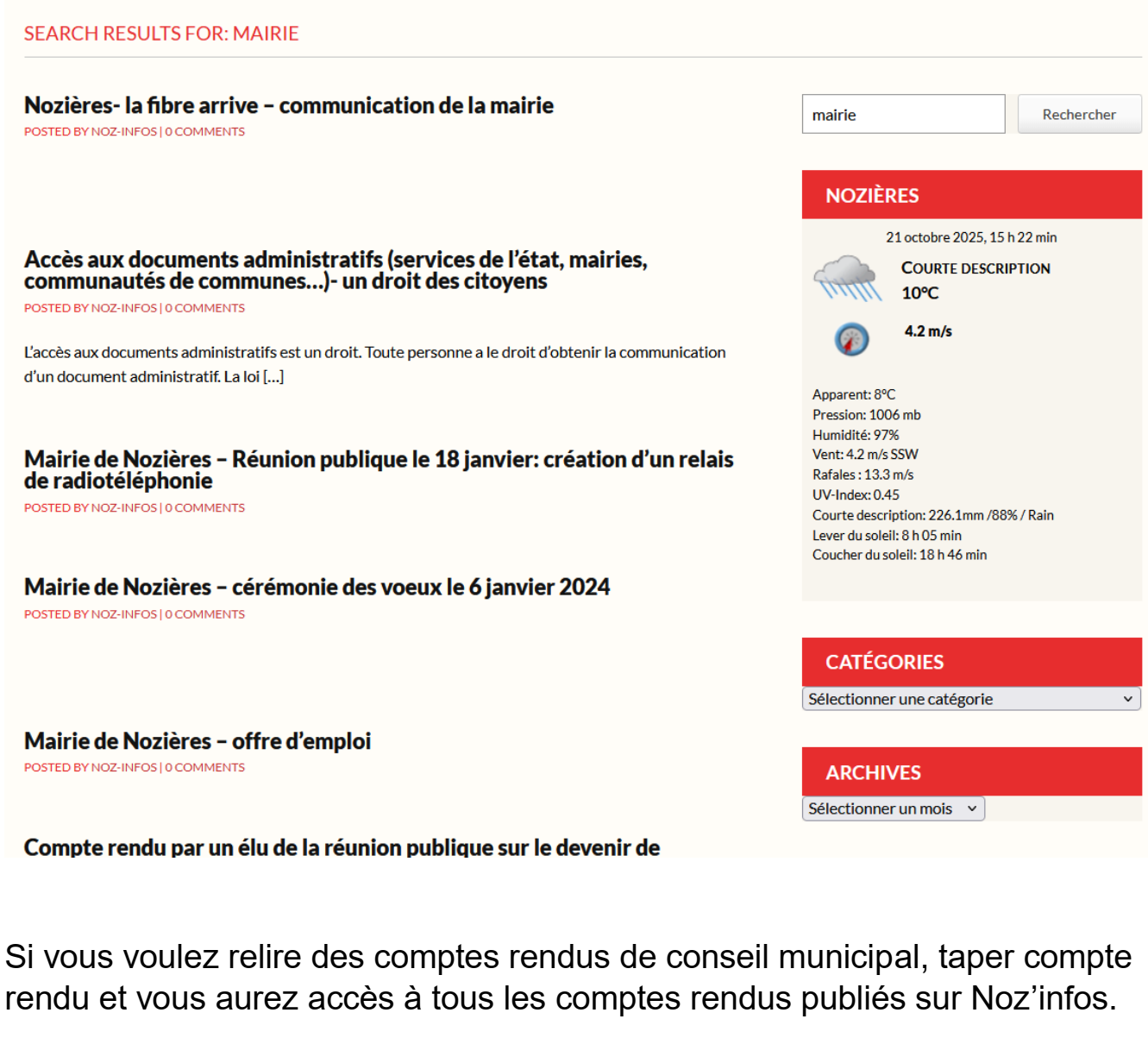This screenshot has height=1038, width=1148.
Task: Open the Nozières la fibre arrive article
Action: click(x=288, y=105)
